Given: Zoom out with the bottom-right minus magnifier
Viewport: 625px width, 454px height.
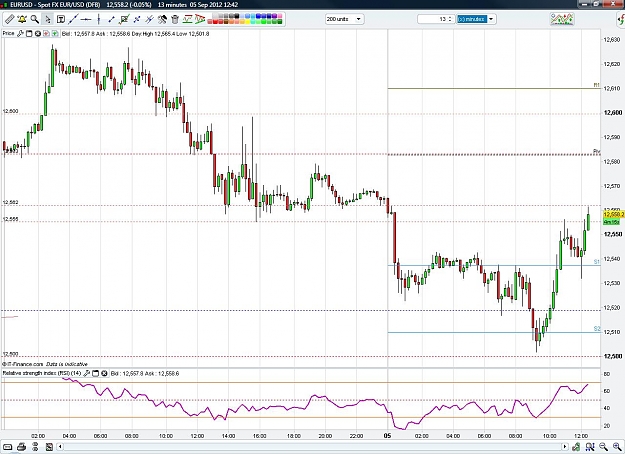Looking at the screenshot, I should [603, 446].
